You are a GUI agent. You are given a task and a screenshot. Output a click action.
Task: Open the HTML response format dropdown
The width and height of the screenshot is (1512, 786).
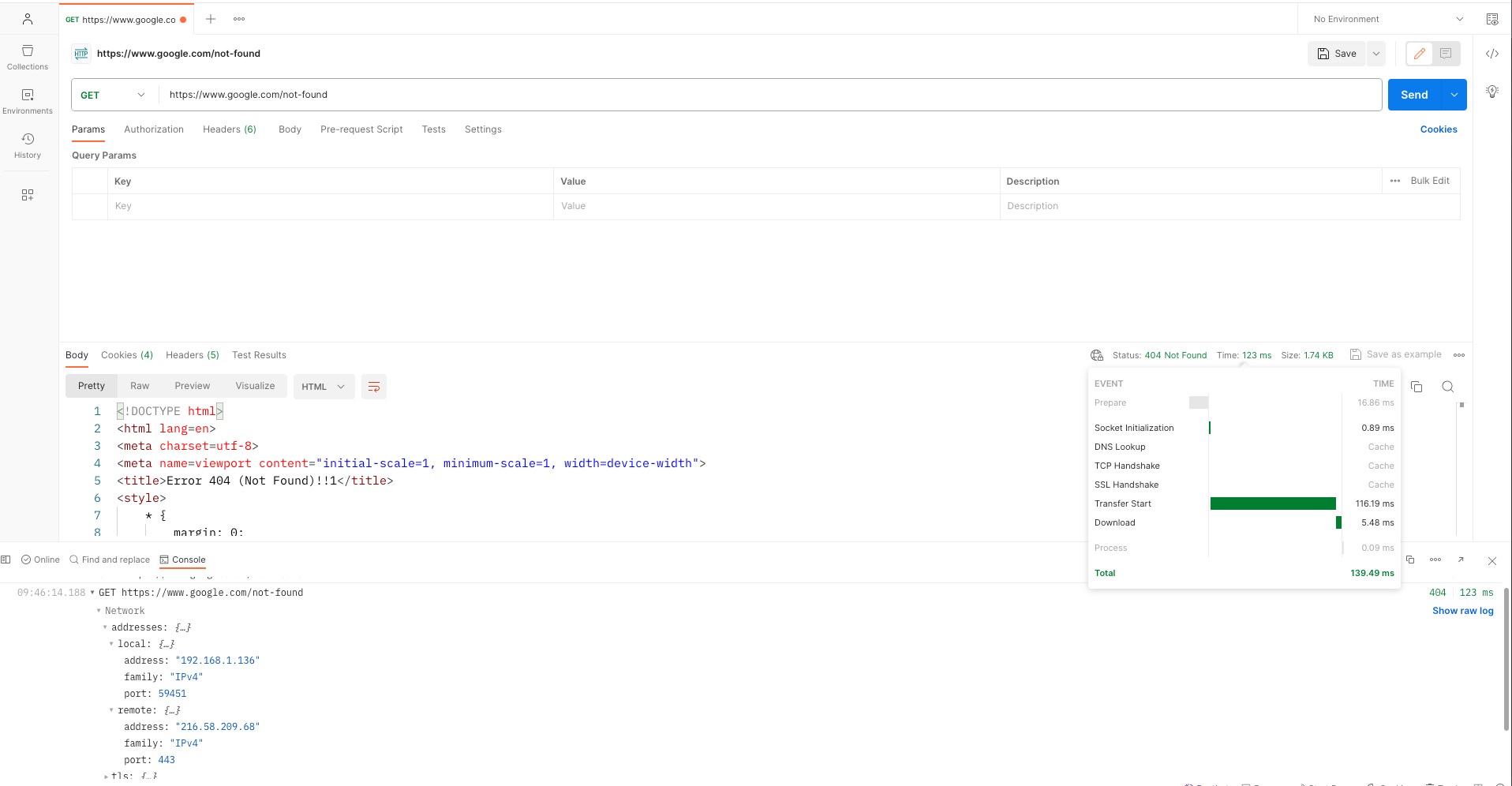(x=324, y=387)
